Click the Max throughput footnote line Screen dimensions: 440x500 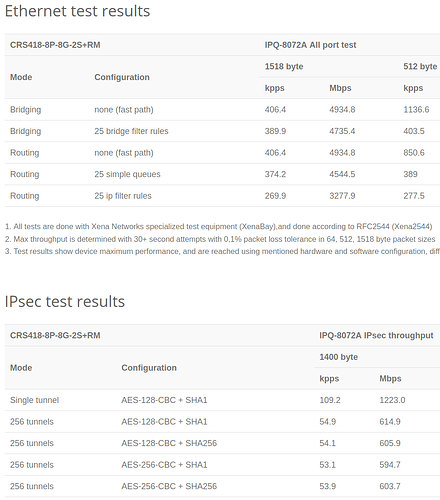(x=220, y=239)
